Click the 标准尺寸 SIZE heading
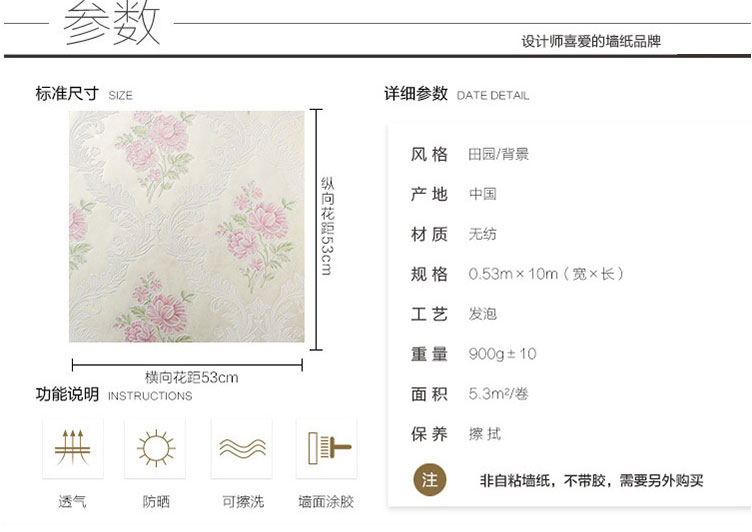 [x=84, y=94]
